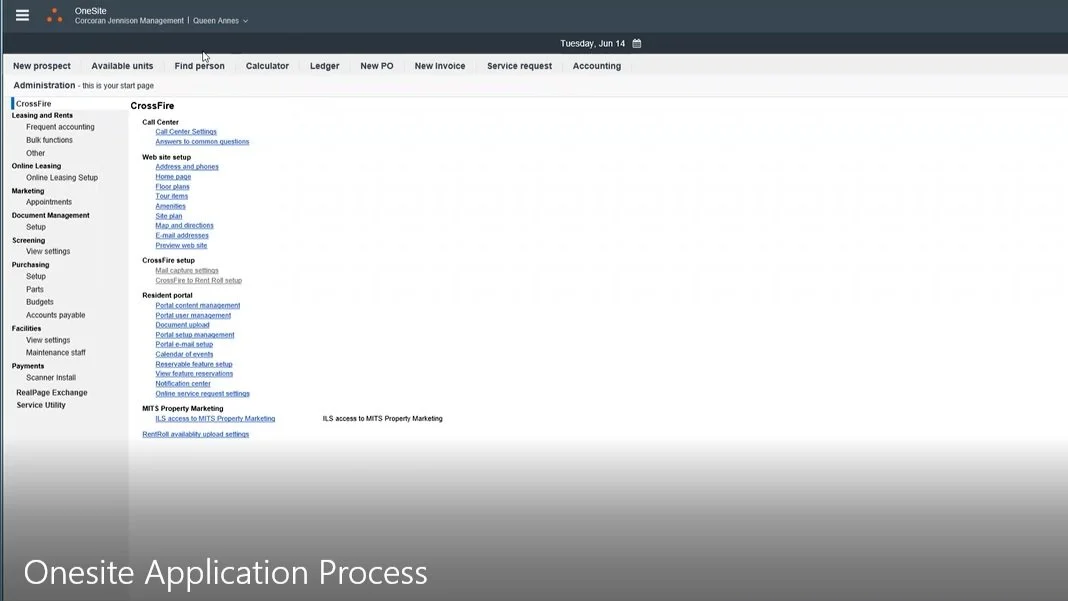Viewport: 1068px width, 601px height.
Task: Open View settings under Facilities
Action: coord(48,340)
